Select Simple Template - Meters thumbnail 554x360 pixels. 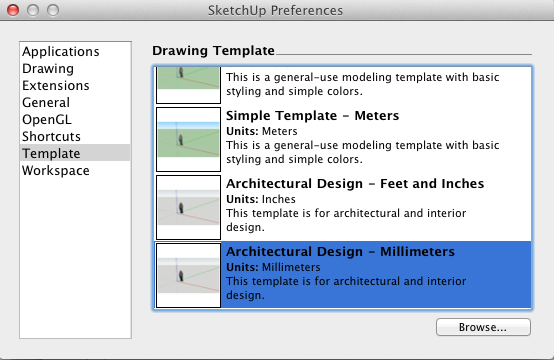click(x=188, y=140)
